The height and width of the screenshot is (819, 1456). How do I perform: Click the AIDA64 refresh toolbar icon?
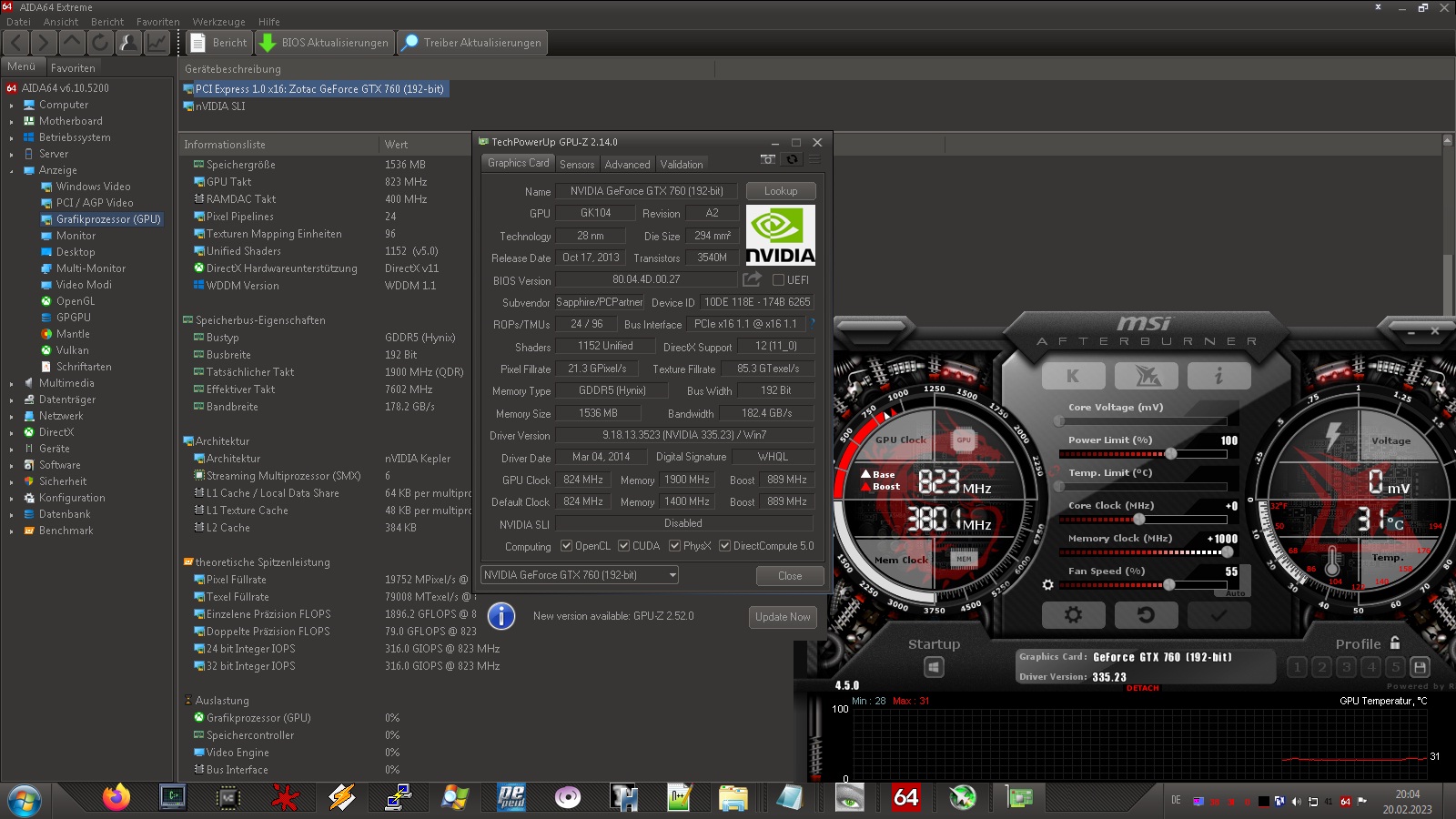click(x=100, y=43)
